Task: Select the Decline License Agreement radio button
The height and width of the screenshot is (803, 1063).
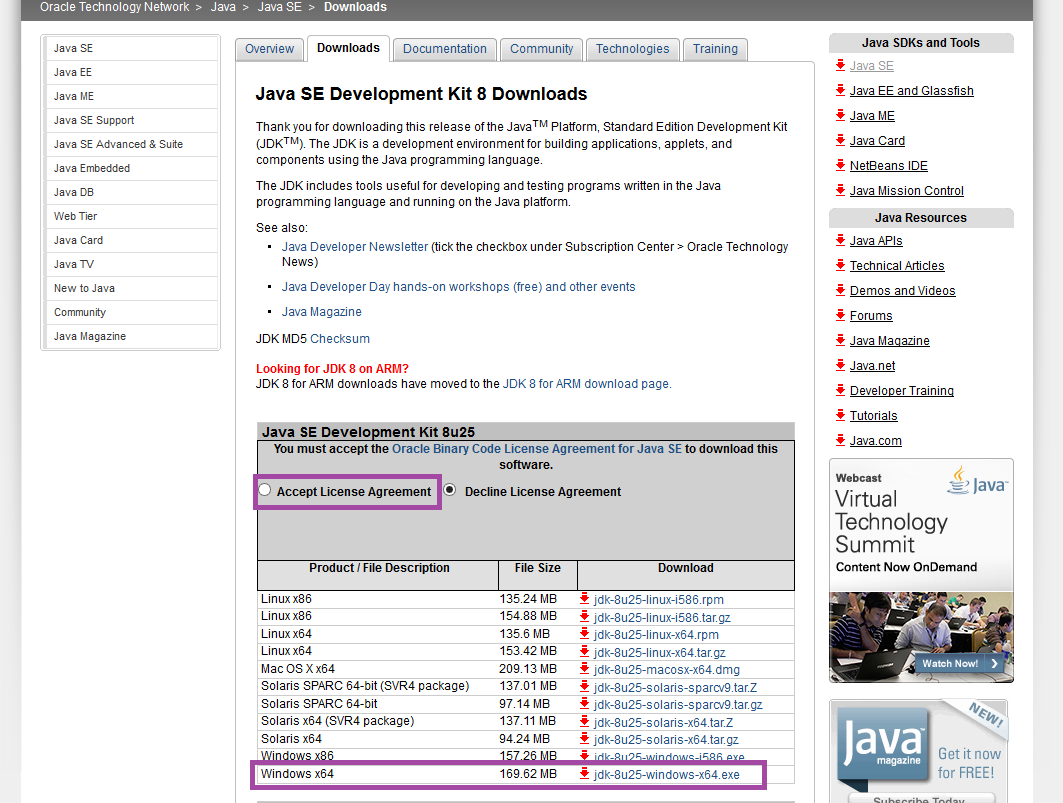Action: click(450, 490)
